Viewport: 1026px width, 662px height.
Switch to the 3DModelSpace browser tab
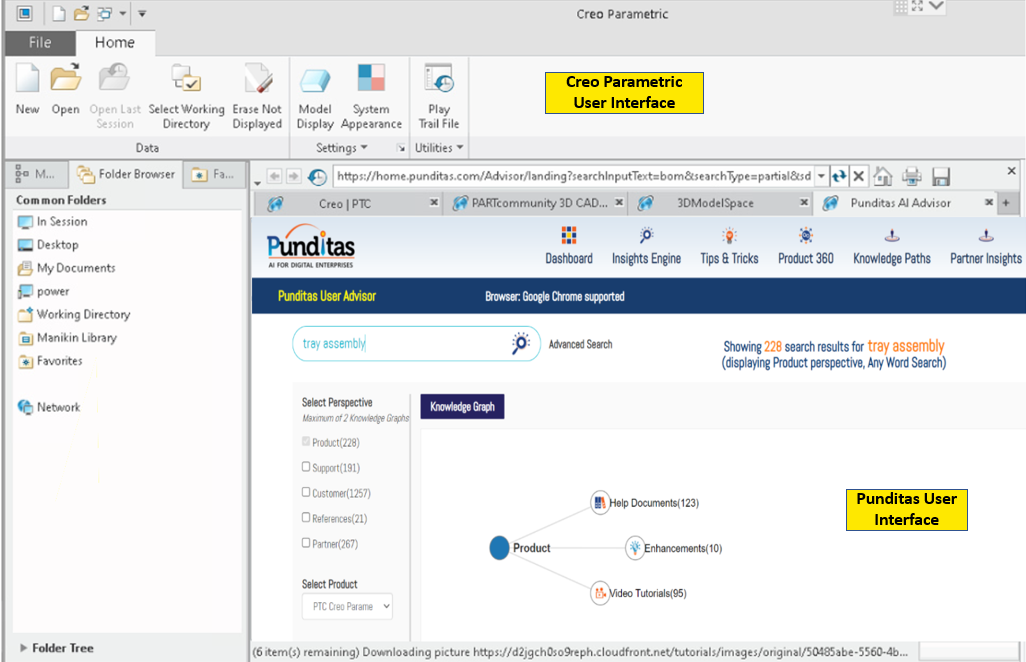[x=715, y=203]
